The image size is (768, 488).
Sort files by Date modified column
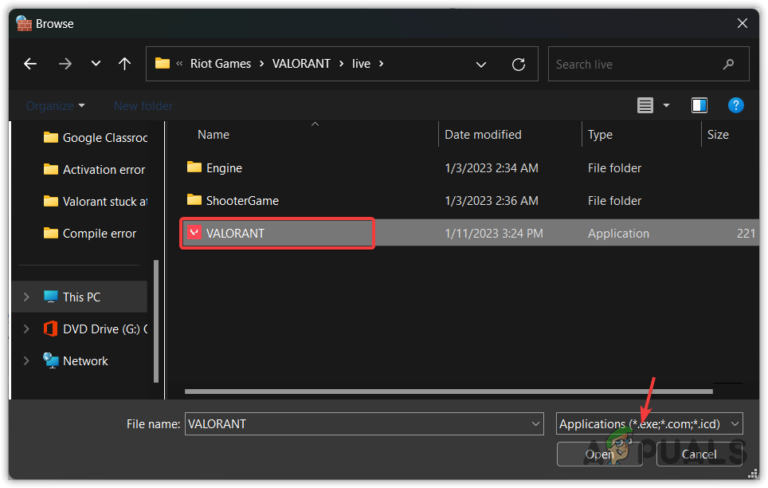coord(483,135)
